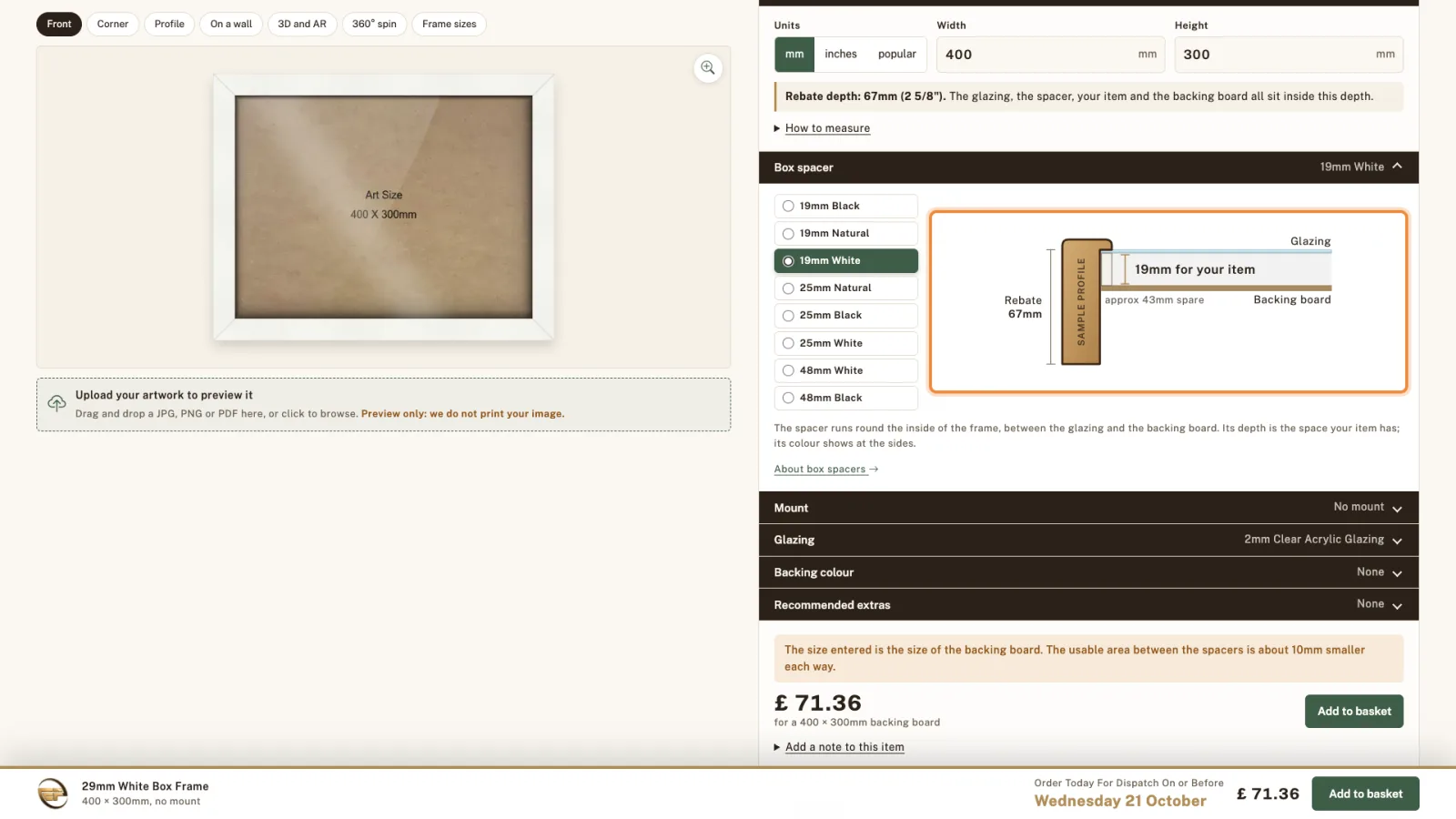Viewport: 1456px width, 819px height.
Task: Open the Profile view tab
Action: click(x=169, y=25)
